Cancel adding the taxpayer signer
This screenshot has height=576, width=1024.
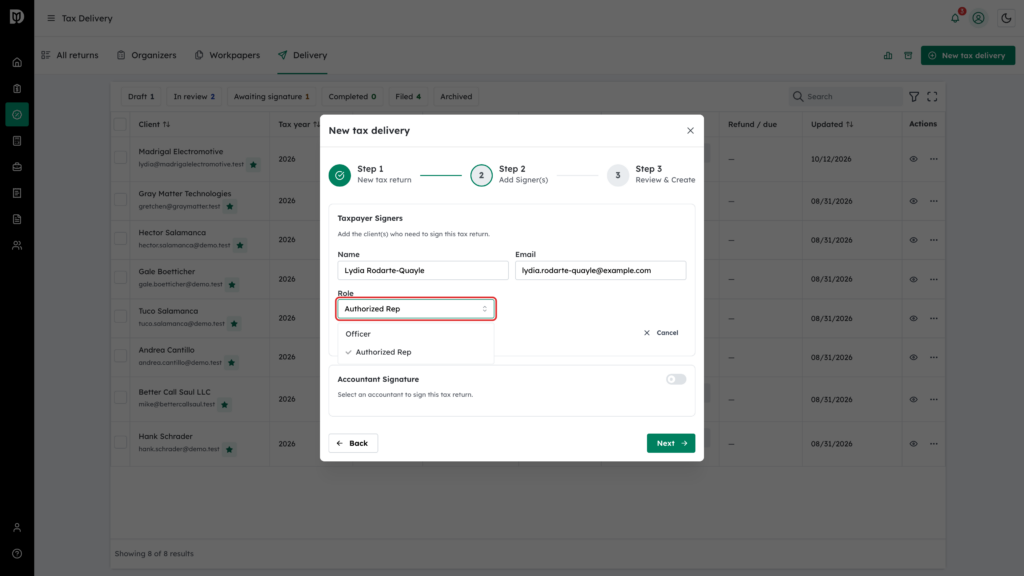(661, 333)
